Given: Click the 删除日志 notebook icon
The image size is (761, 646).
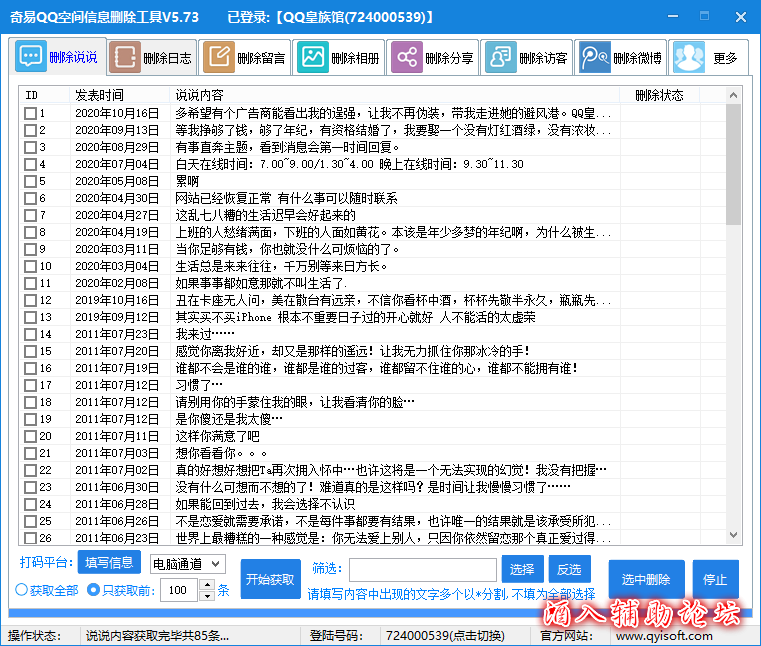Looking at the screenshot, I should (124, 58).
